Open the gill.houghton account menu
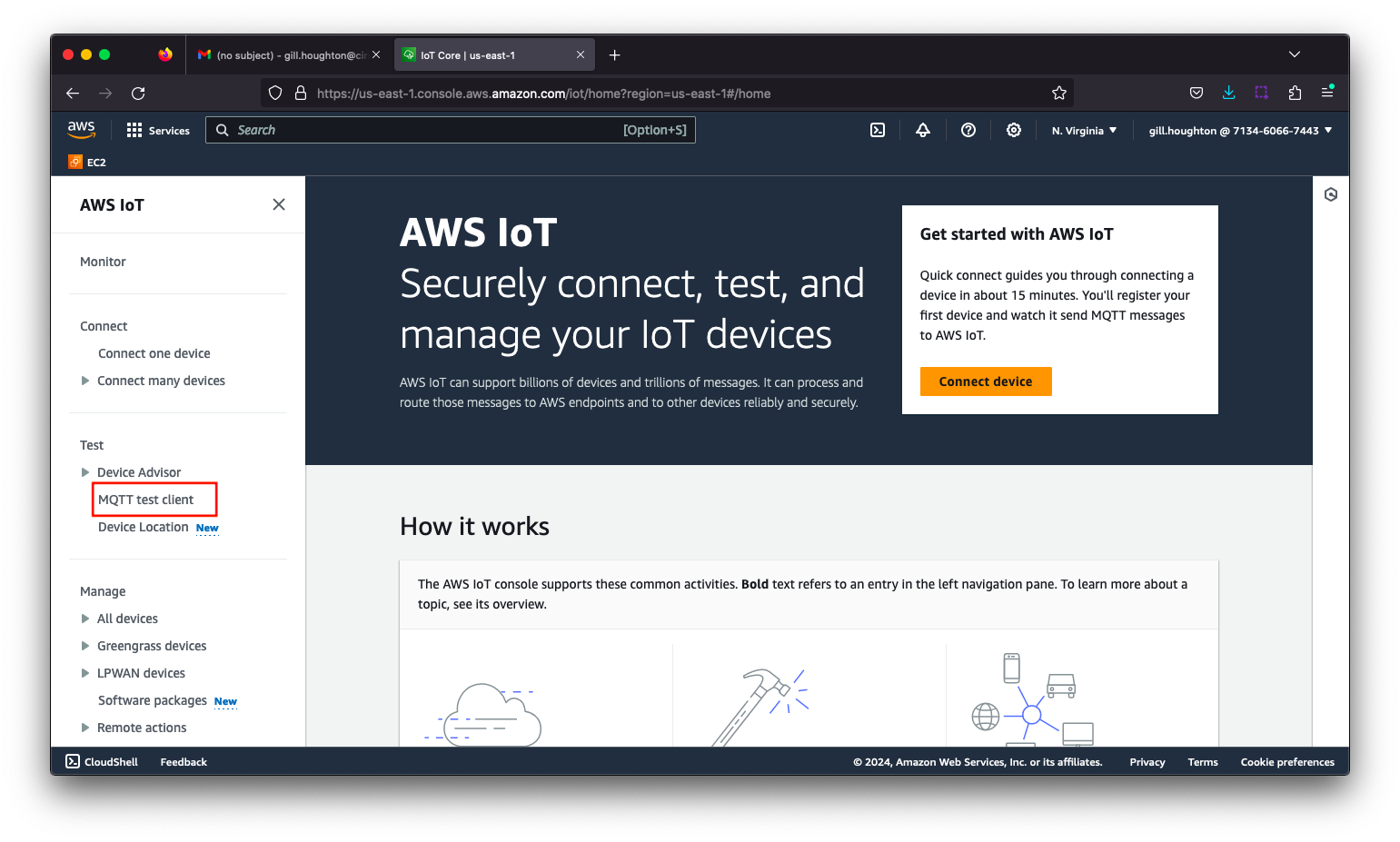 tap(1240, 130)
